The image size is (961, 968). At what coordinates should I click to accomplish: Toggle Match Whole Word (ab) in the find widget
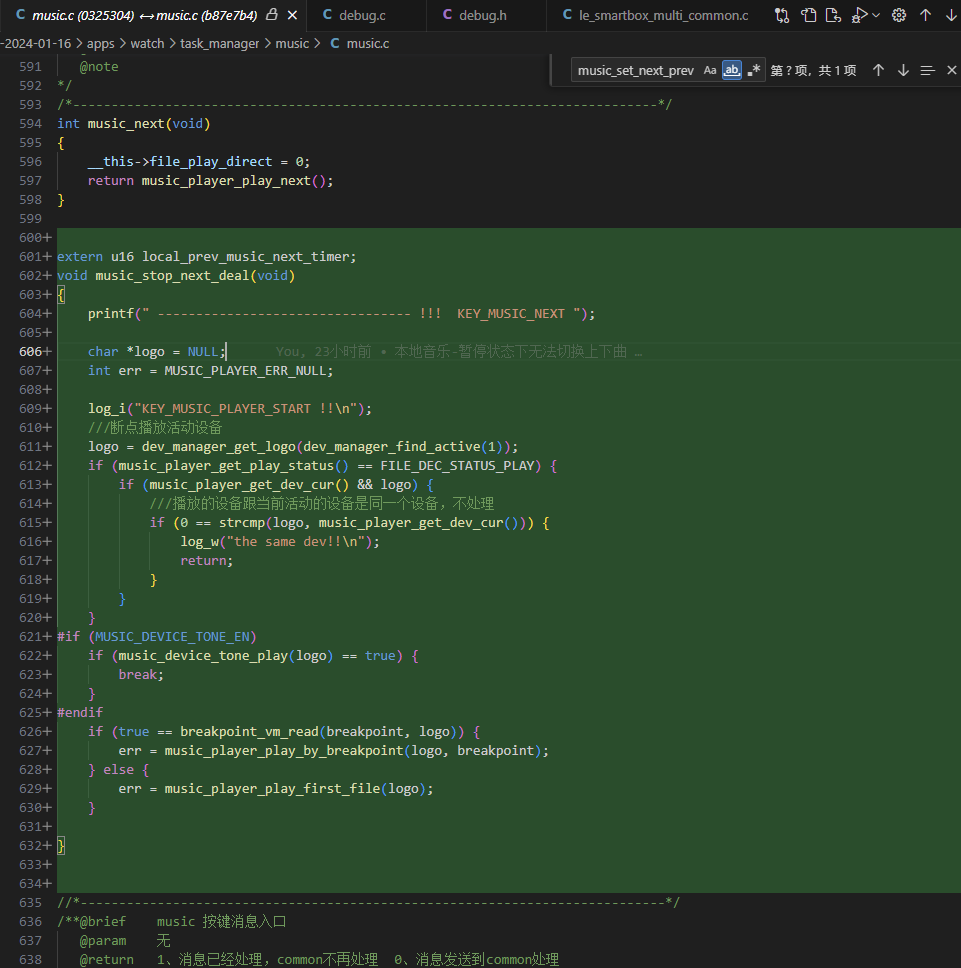click(732, 70)
